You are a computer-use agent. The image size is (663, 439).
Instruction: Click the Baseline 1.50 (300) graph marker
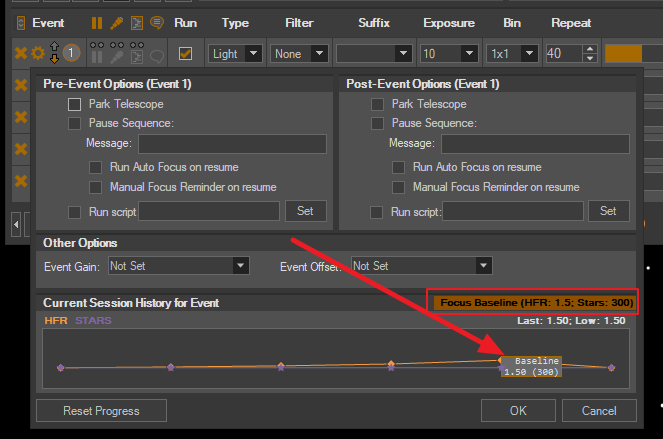point(531,366)
